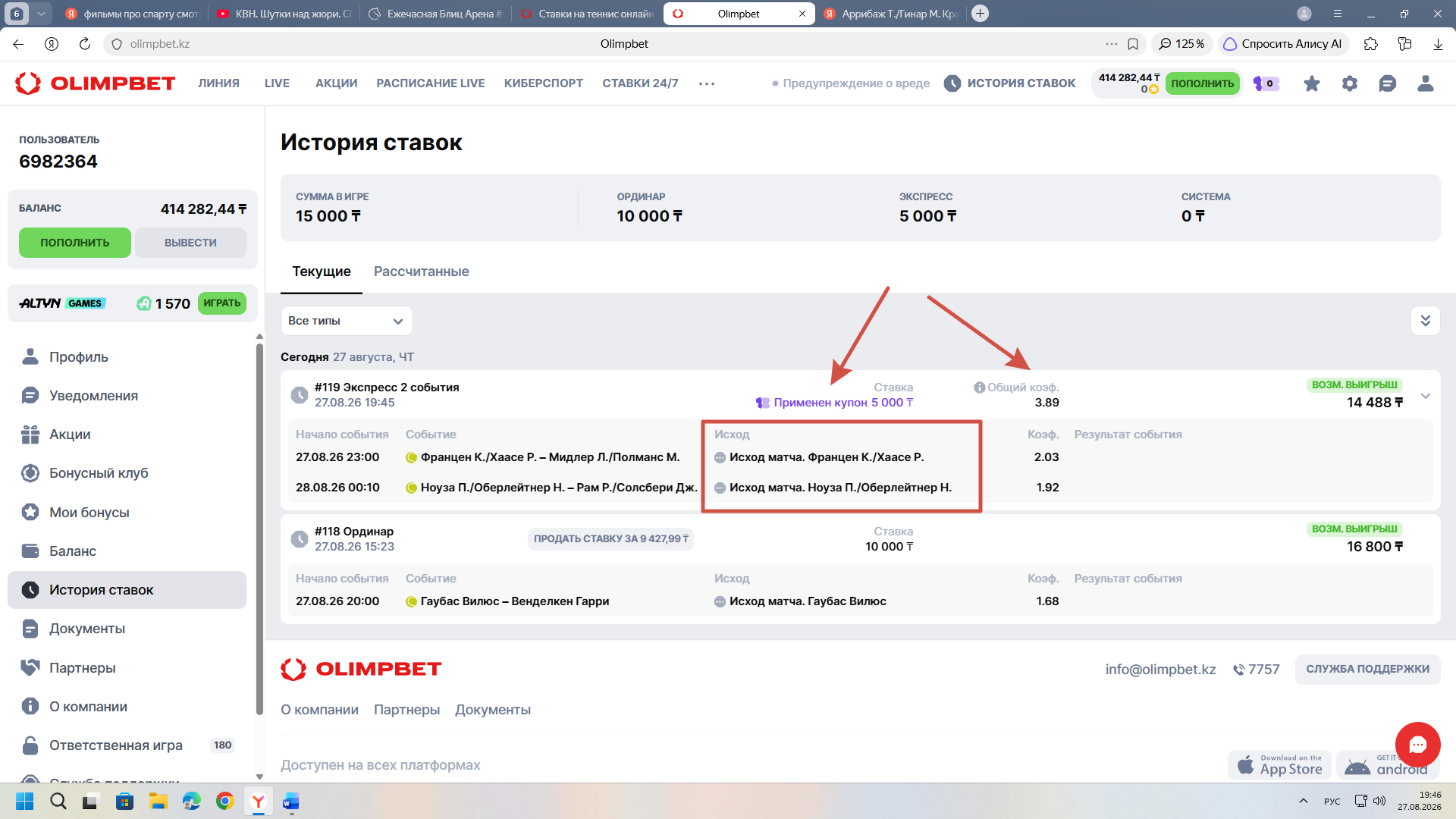Click the Olimpbet logo in the header
Screen dimensions: 1456x819
(96, 83)
